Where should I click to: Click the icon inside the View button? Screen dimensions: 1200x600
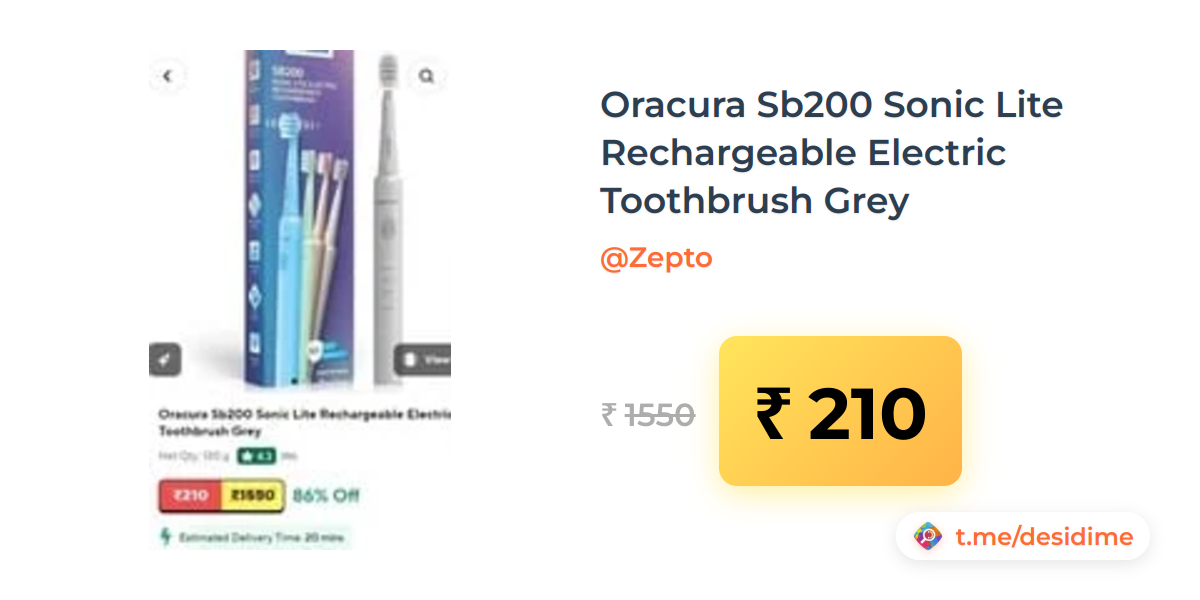click(410, 359)
